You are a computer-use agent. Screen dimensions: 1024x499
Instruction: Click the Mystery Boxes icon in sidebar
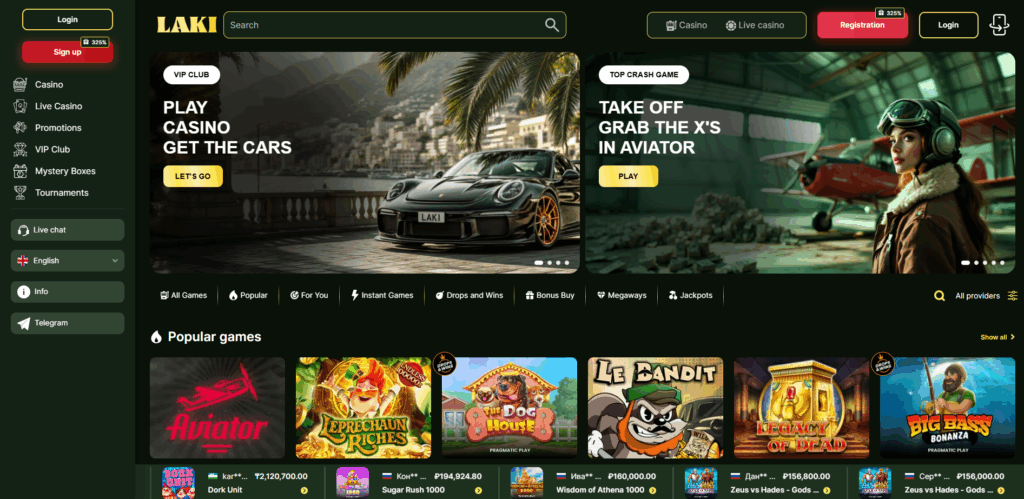click(x=20, y=171)
